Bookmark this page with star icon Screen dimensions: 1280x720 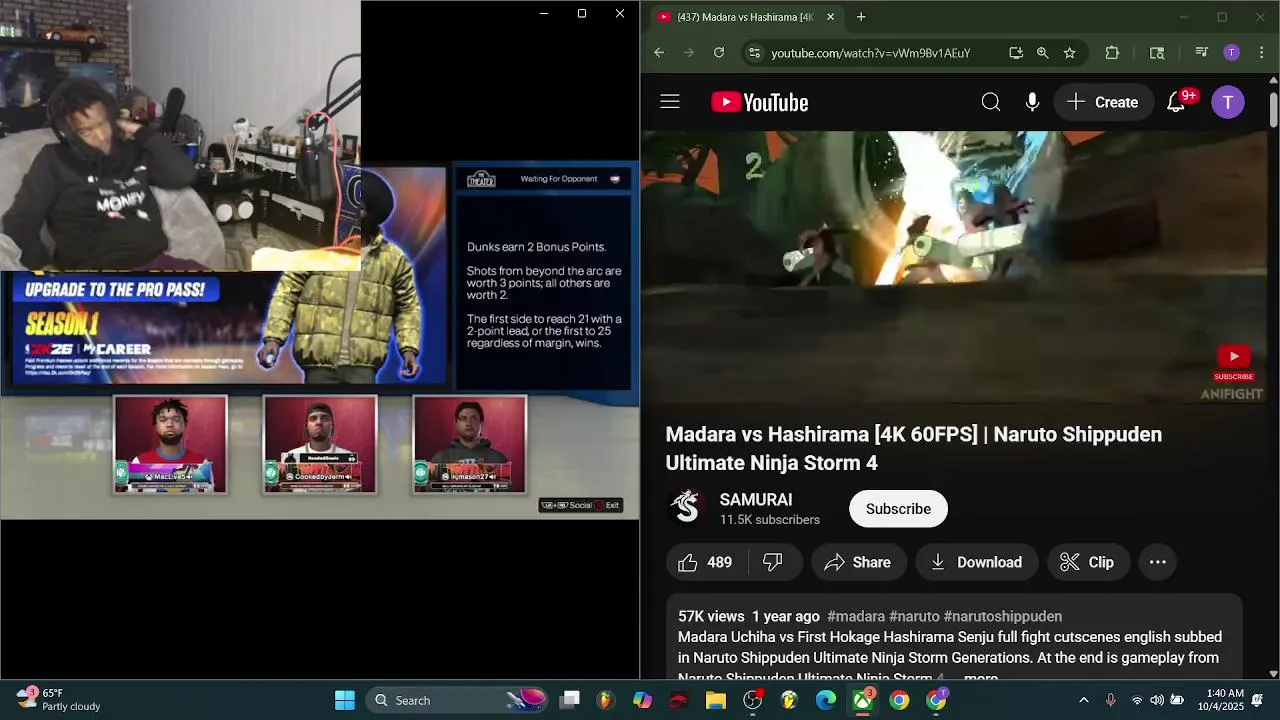point(1070,53)
